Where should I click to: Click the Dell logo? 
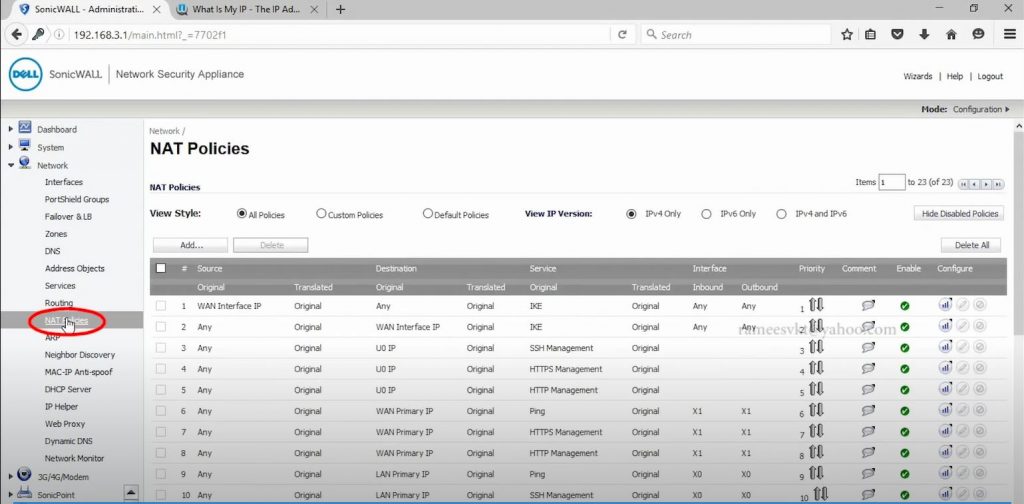tap(25, 74)
